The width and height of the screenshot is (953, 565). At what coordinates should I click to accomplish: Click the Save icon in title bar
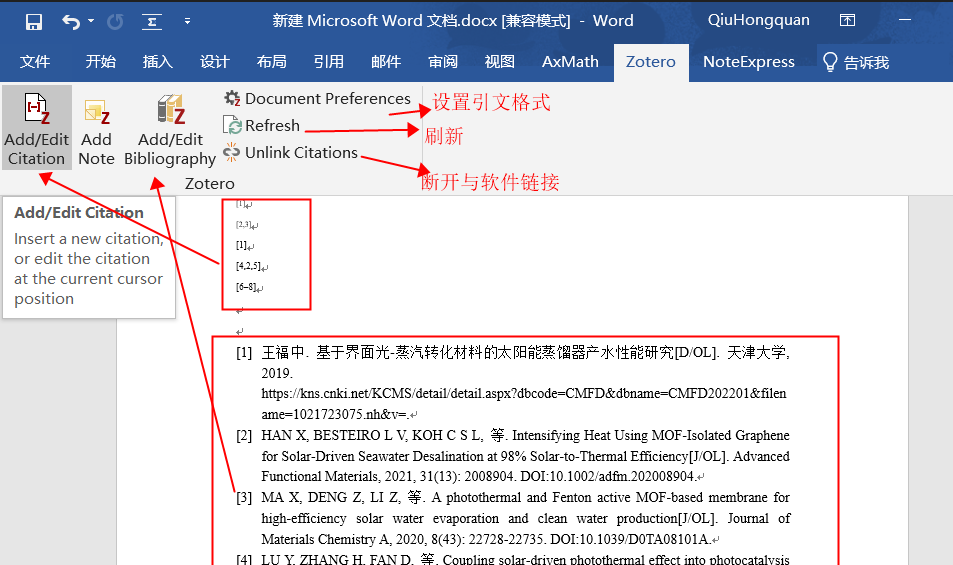pos(33,22)
